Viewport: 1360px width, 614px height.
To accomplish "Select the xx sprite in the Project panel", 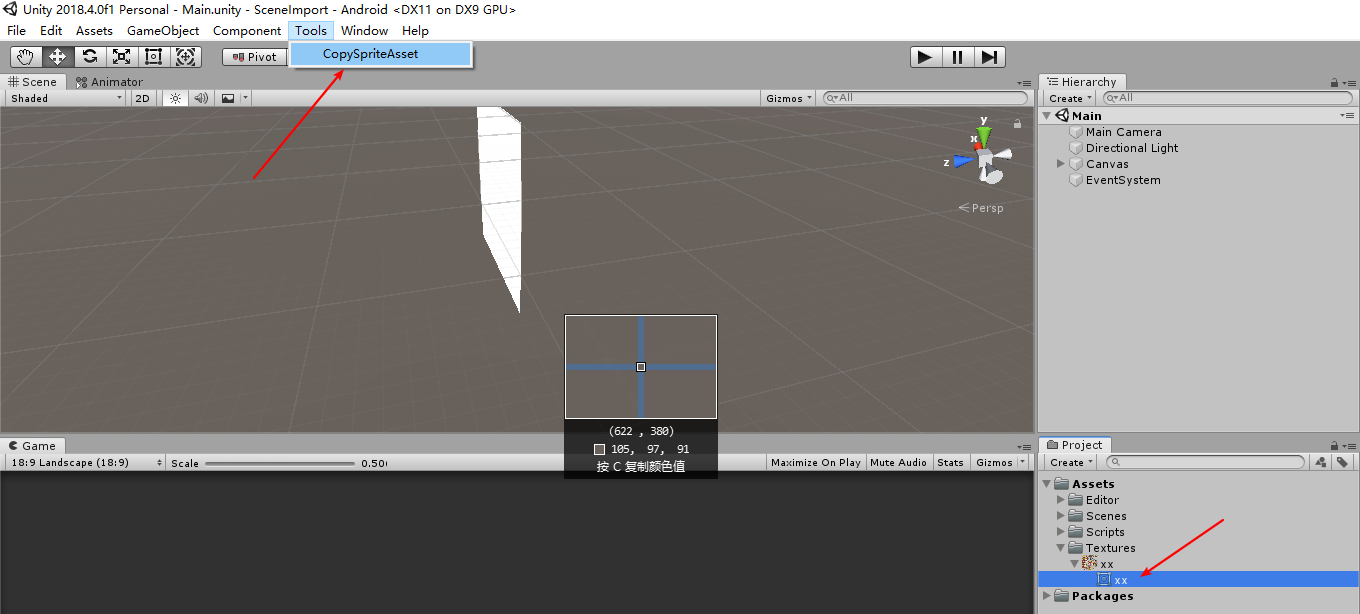I will coord(1120,579).
